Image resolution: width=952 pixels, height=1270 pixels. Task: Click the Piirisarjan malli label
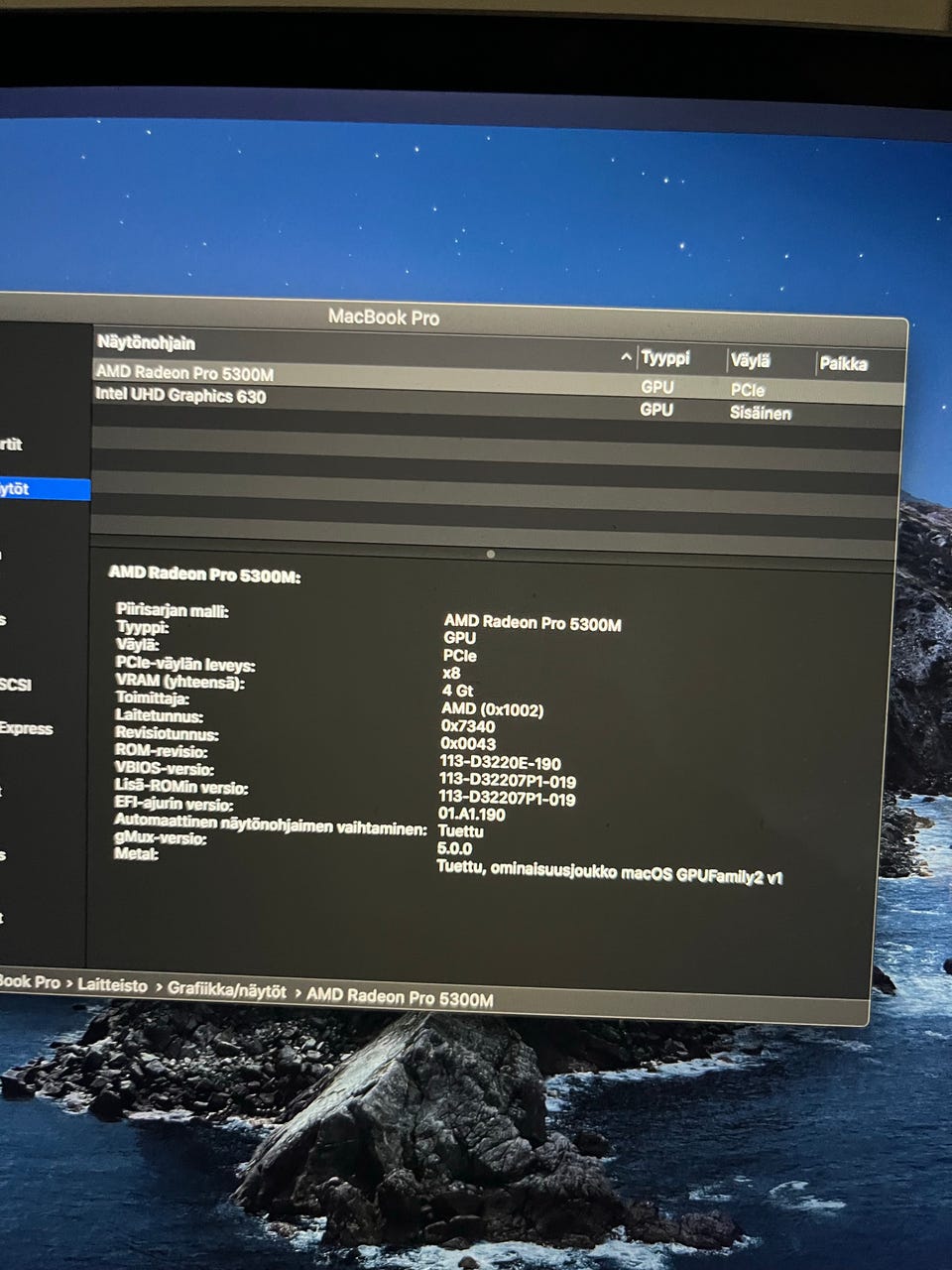pos(172,610)
